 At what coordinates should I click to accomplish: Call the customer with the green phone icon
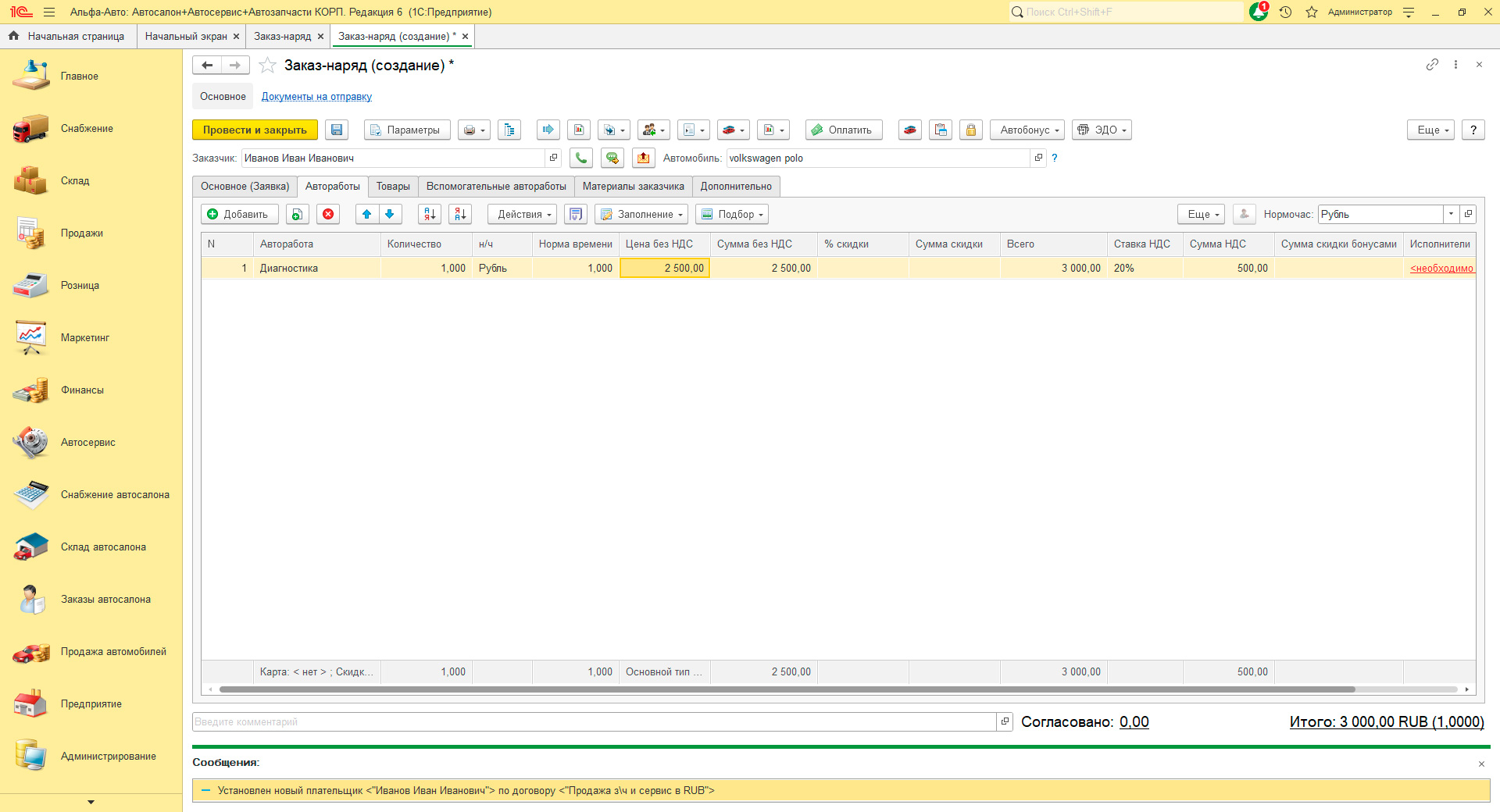click(x=581, y=158)
